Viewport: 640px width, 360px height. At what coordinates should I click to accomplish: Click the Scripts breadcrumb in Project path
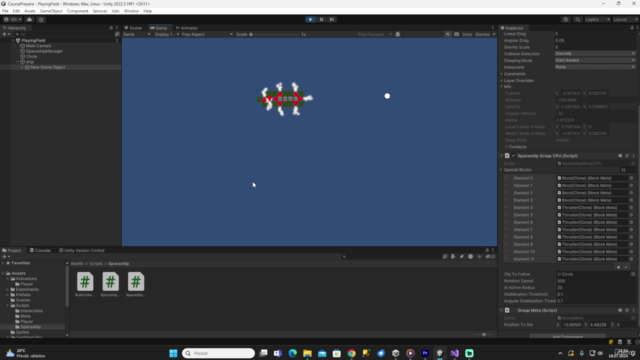tap(96, 264)
